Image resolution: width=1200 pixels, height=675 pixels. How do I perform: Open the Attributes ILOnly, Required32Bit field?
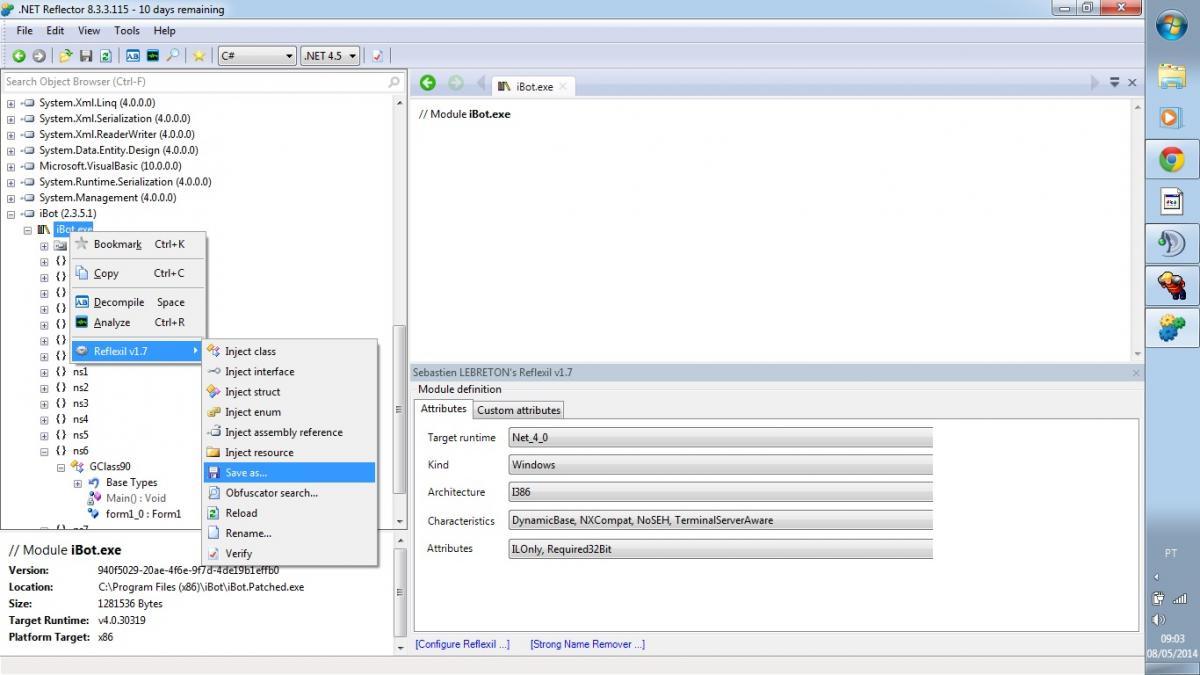pos(720,549)
